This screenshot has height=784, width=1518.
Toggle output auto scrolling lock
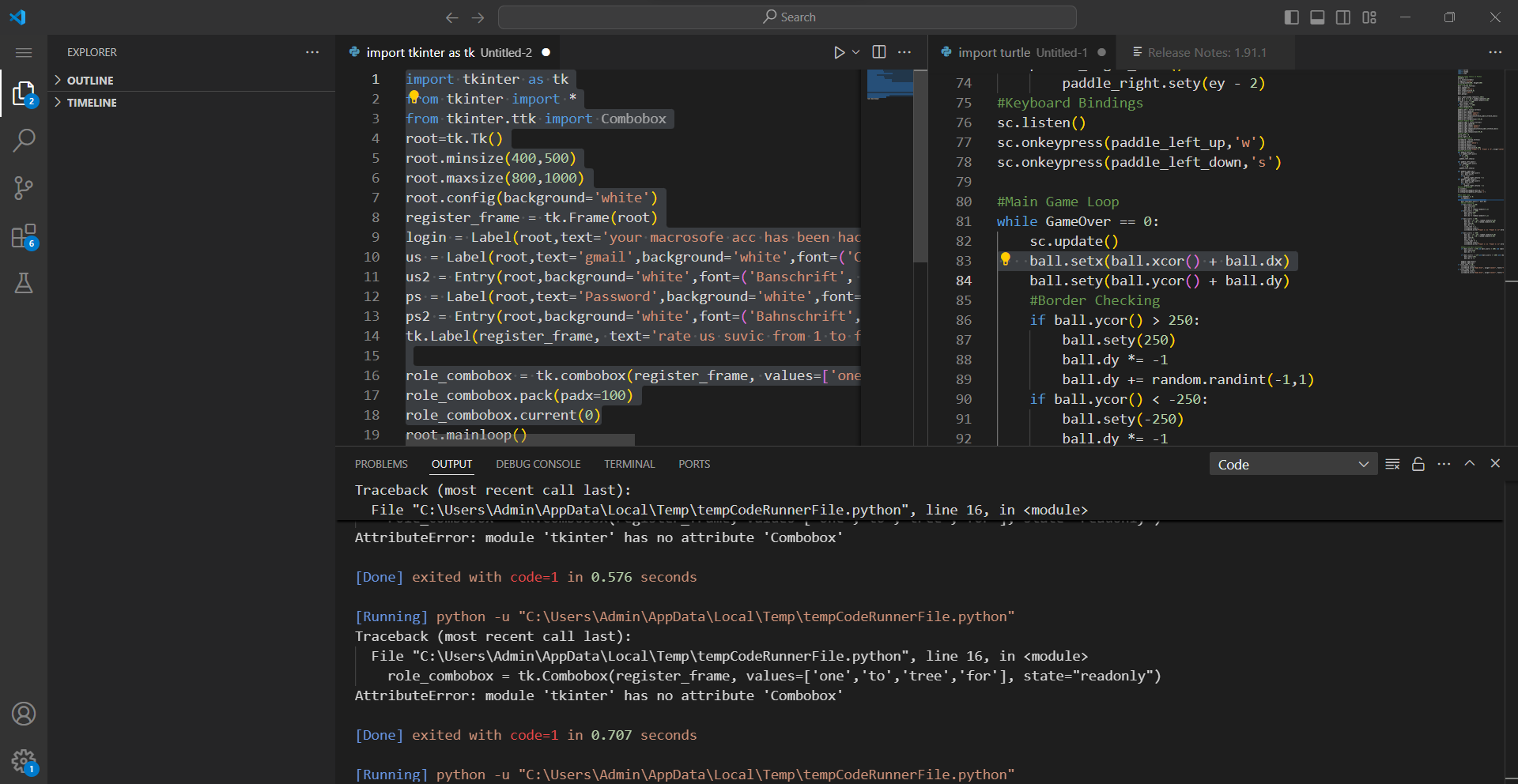(x=1418, y=464)
